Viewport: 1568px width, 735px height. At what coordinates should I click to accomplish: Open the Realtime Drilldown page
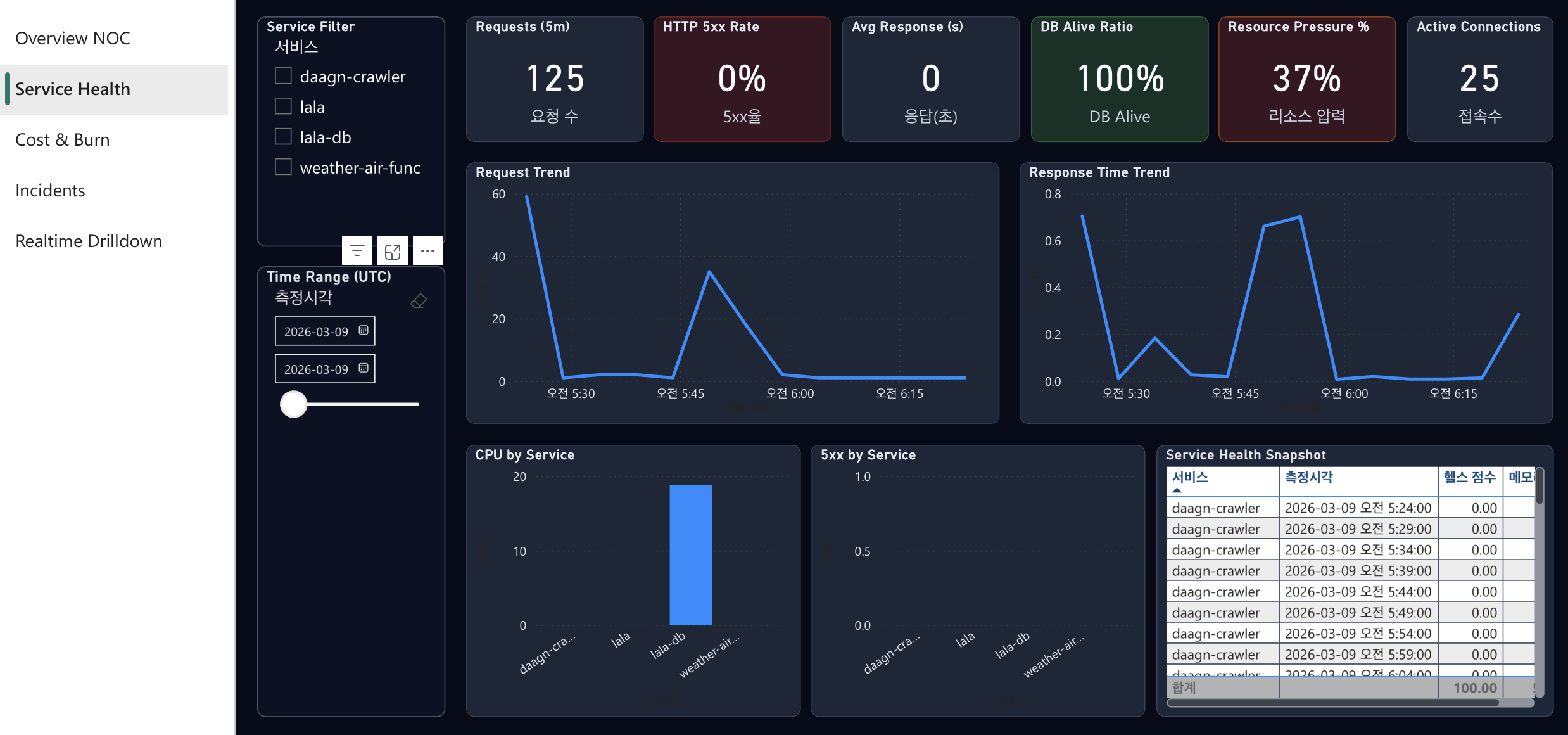click(89, 241)
